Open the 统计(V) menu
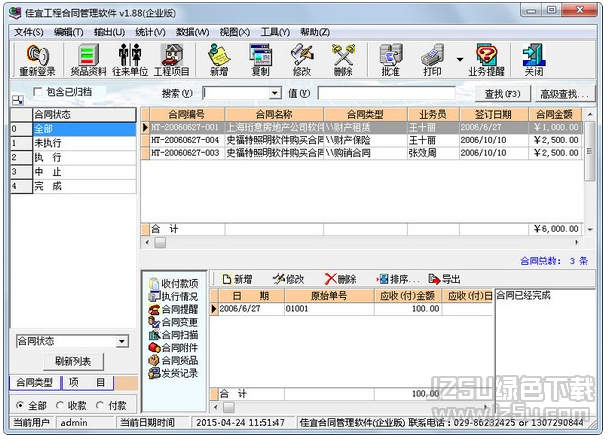 150,32
